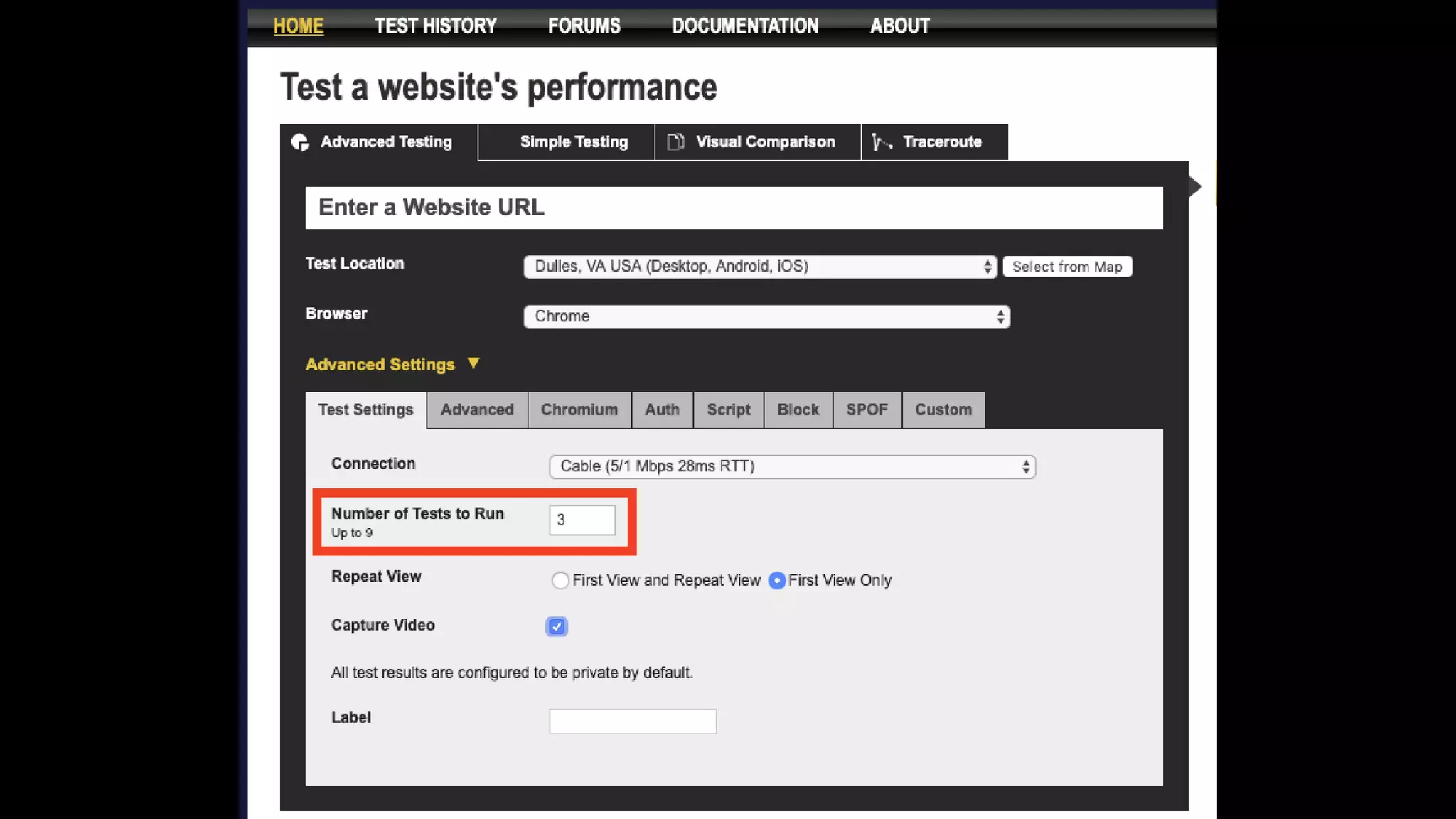The width and height of the screenshot is (1456, 819).
Task: Open the Browser dropdown showing Chrome
Action: point(766,316)
